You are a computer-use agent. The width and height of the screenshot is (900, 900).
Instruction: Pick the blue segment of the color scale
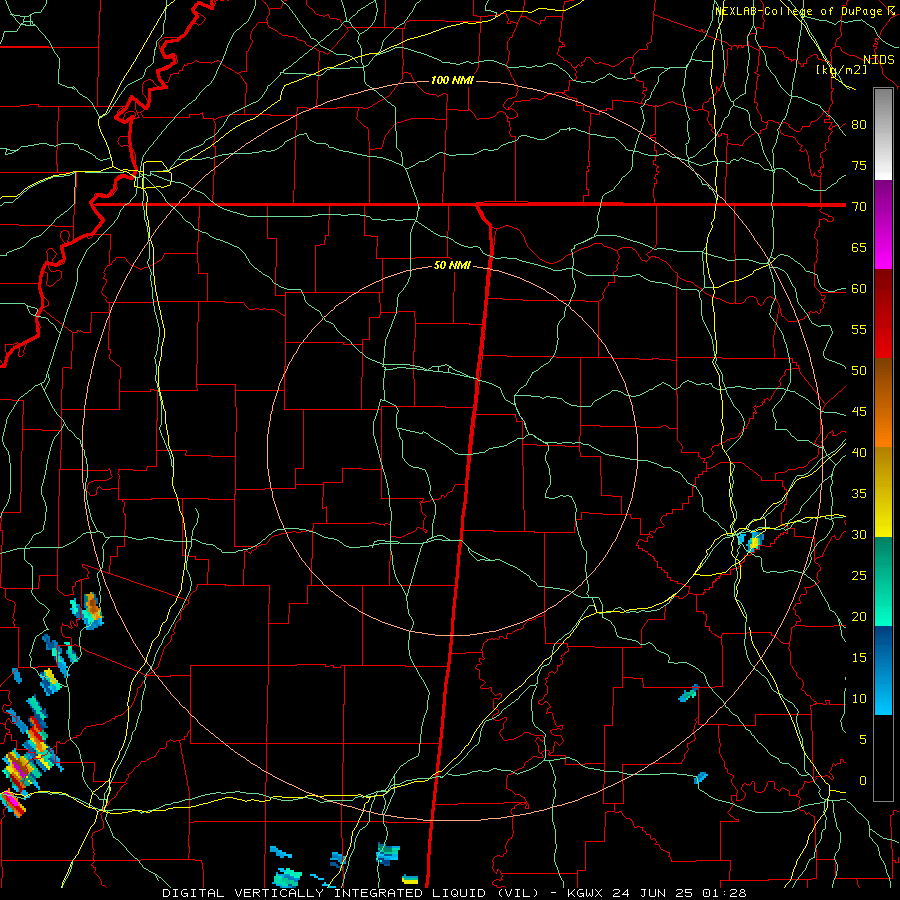(x=883, y=670)
